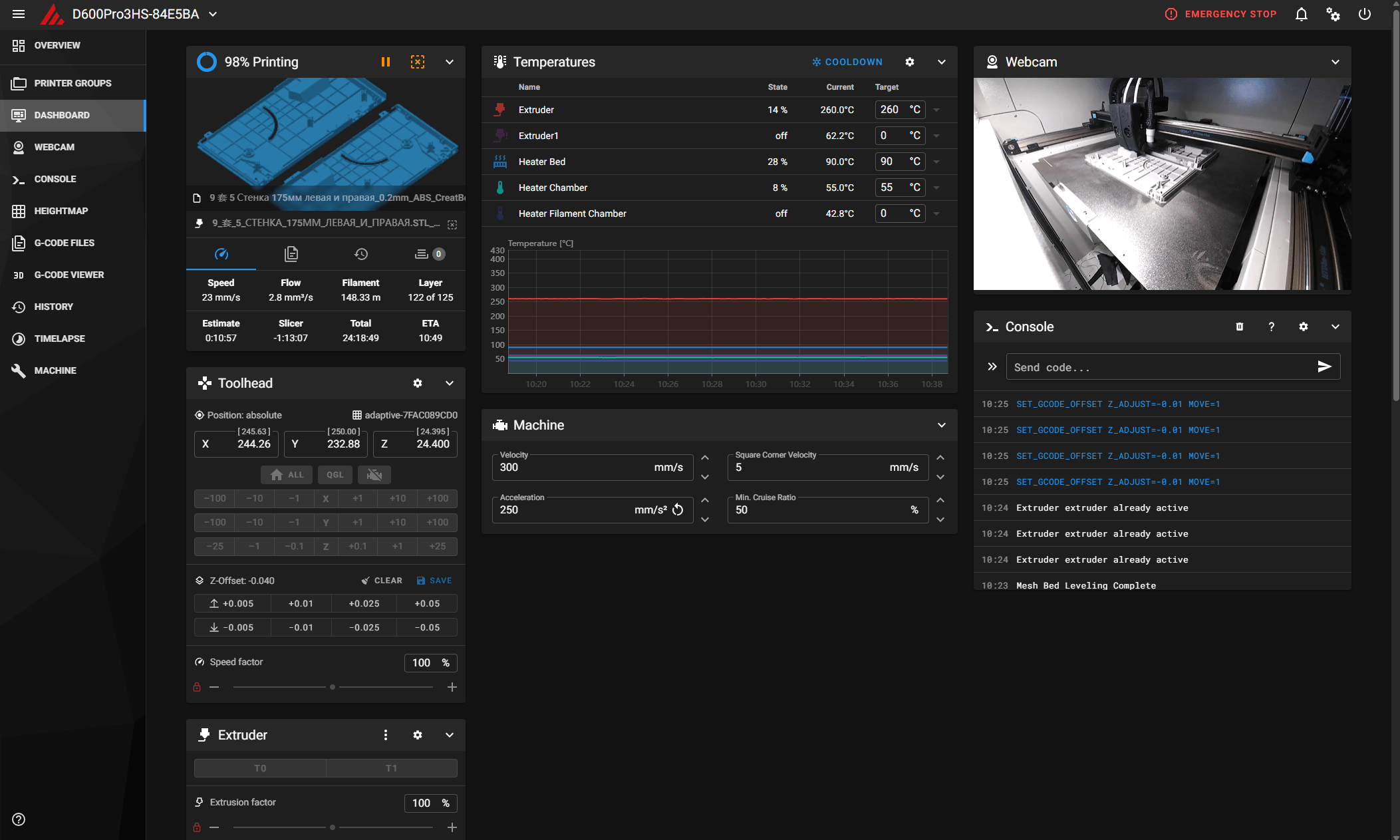Pause the print with the pause icon

pyautogui.click(x=385, y=62)
